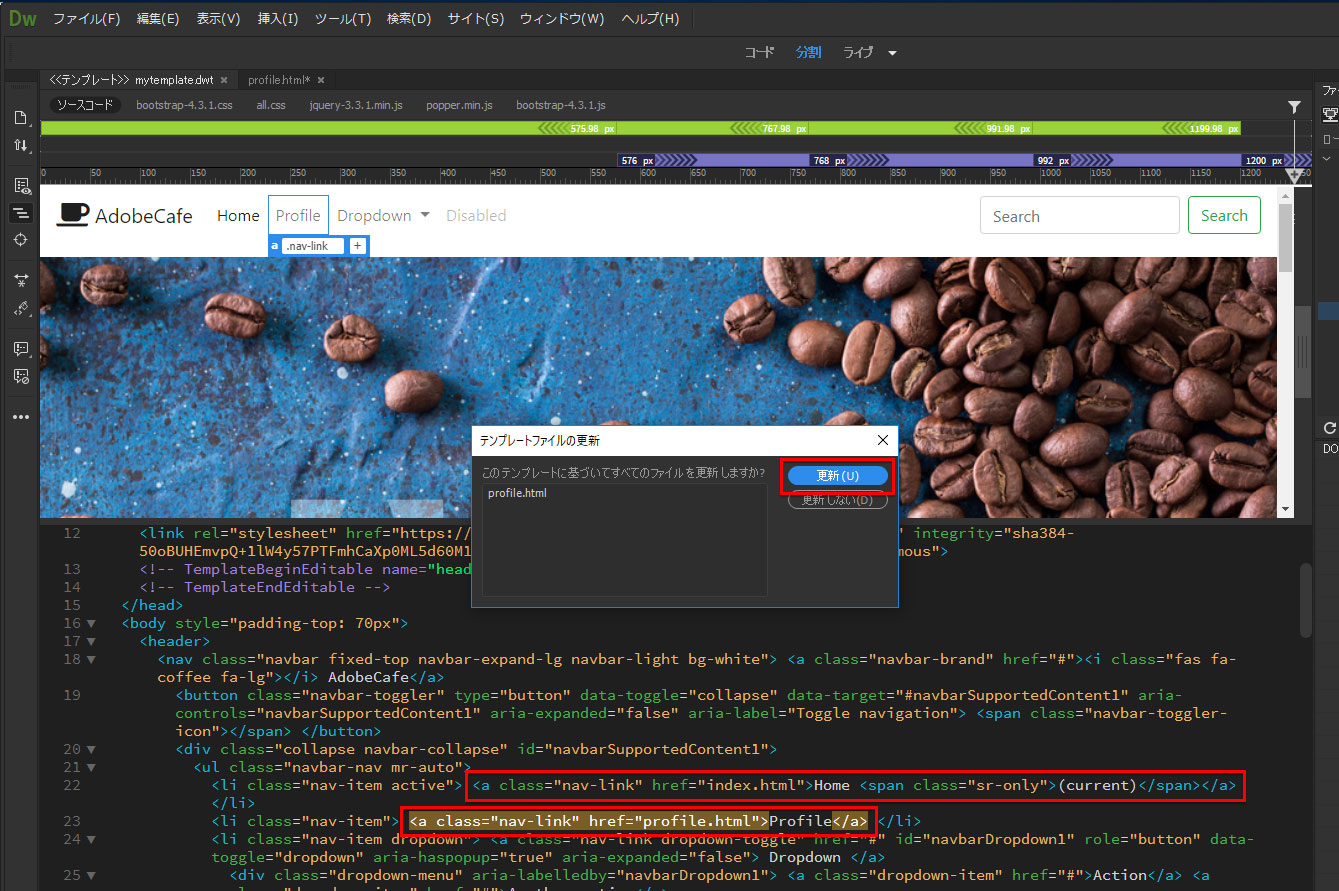Image resolution: width=1339 pixels, height=891 pixels.
Task: Click the Apply Comment icon
Action: click(x=21, y=349)
